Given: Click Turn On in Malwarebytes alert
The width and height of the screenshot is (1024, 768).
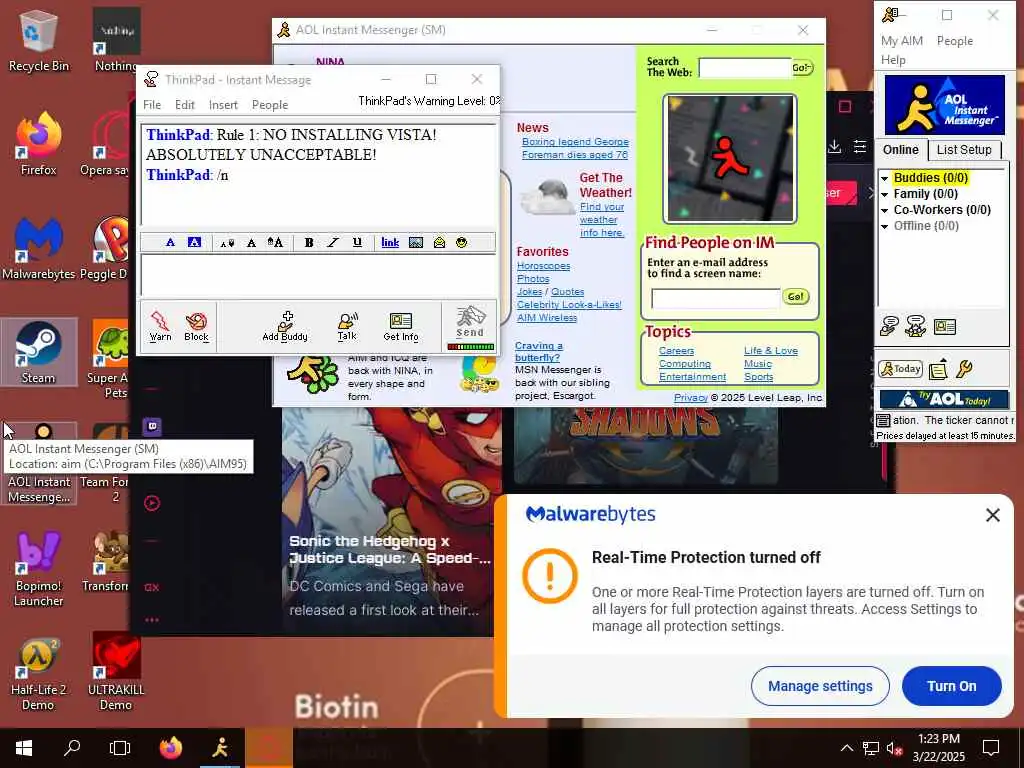Looking at the screenshot, I should [952, 686].
